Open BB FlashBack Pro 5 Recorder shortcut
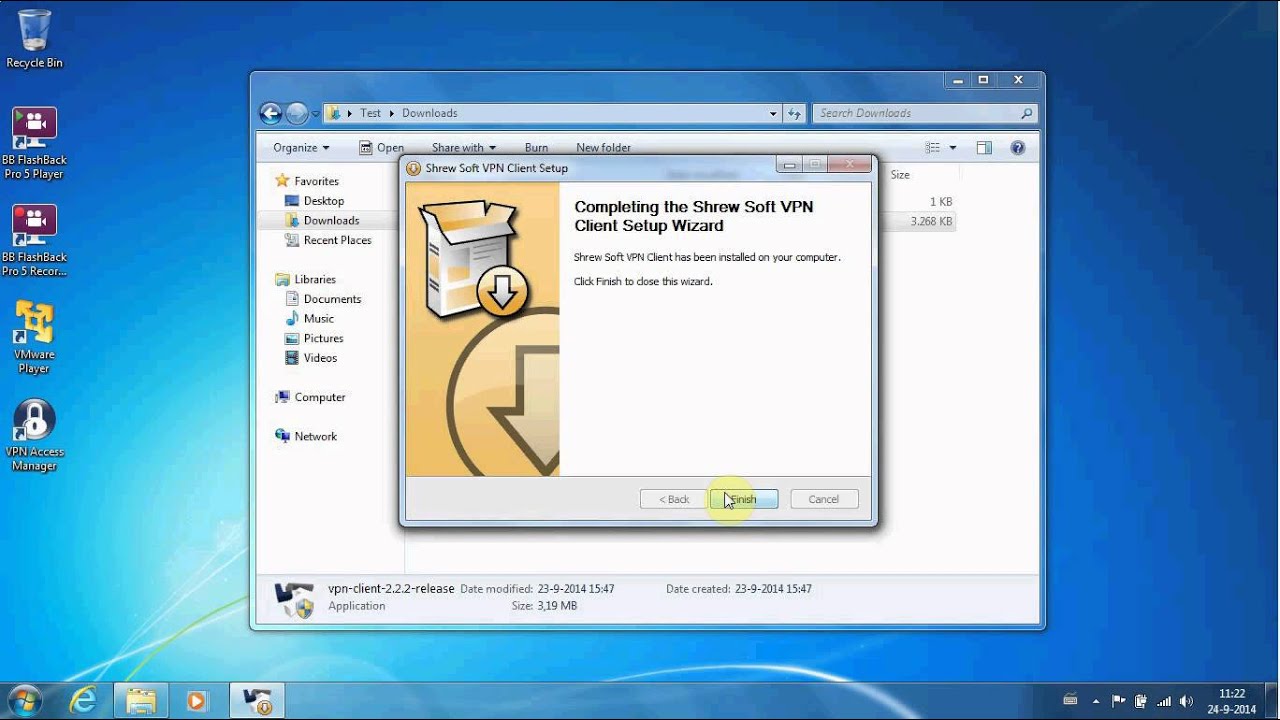The width and height of the screenshot is (1280, 720). [34, 241]
